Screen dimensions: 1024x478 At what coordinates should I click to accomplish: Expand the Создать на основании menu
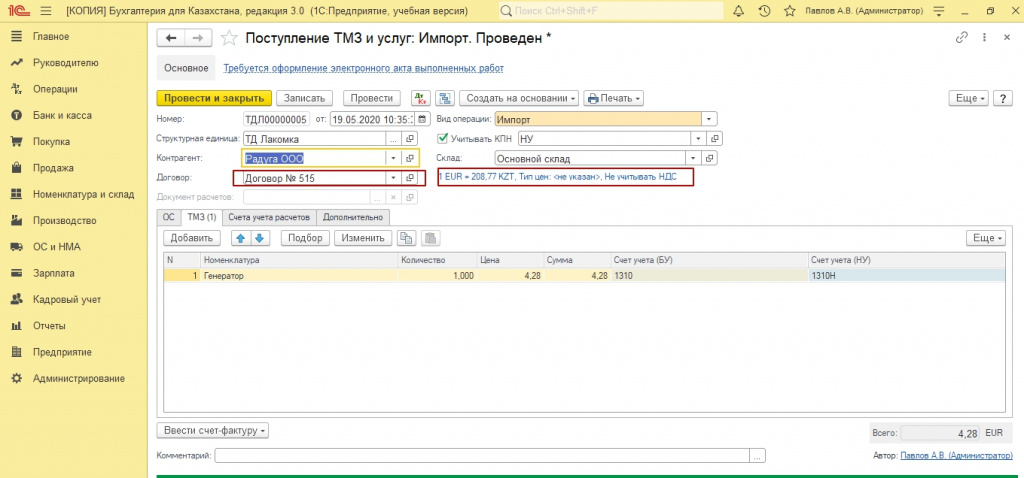[519, 98]
